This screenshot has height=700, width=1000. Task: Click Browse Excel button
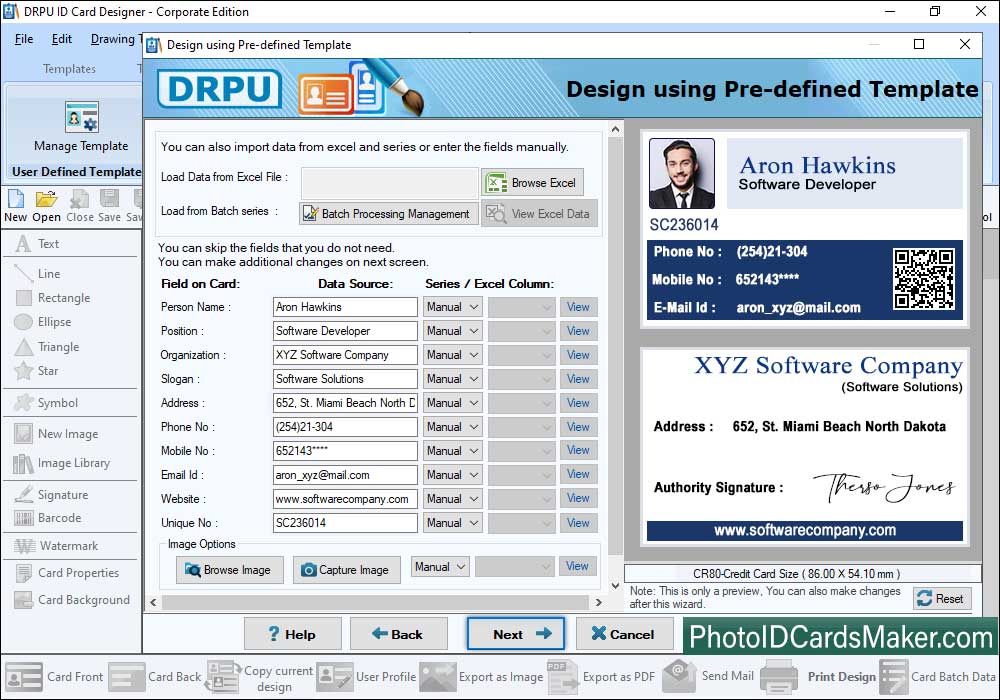pyautogui.click(x=533, y=183)
